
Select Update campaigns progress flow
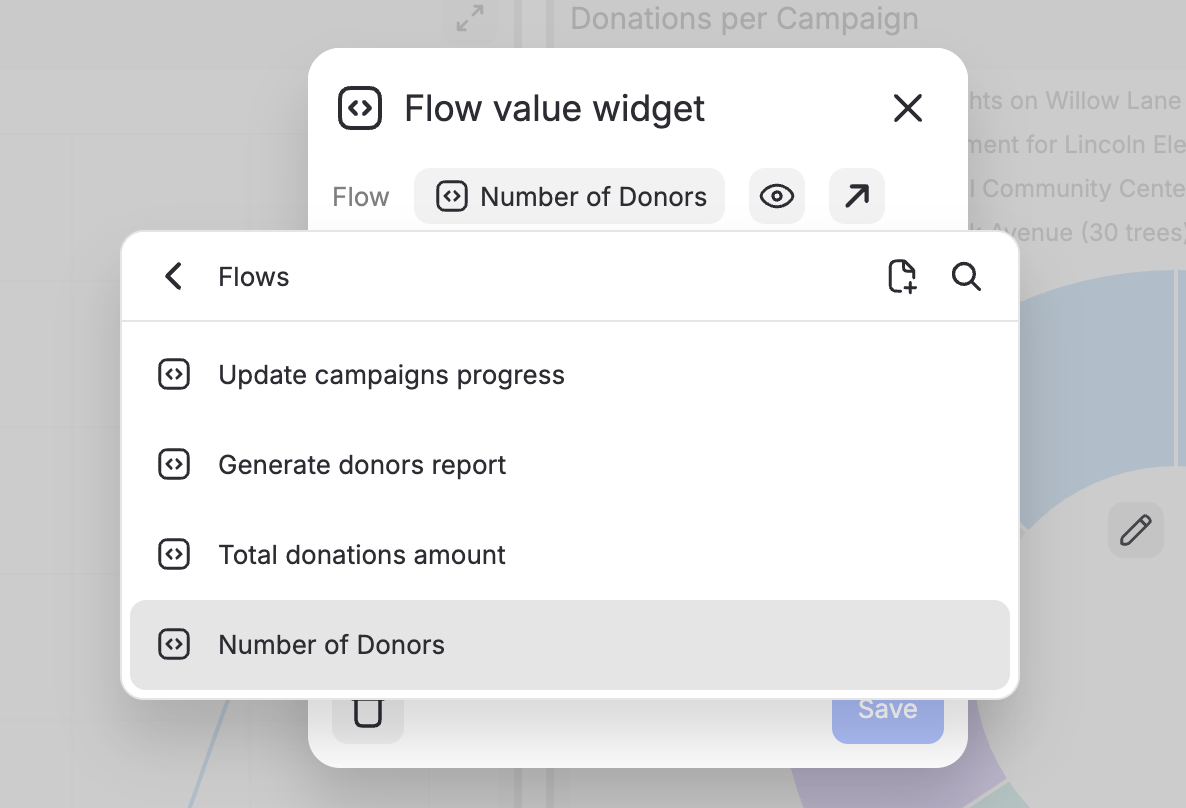(391, 375)
